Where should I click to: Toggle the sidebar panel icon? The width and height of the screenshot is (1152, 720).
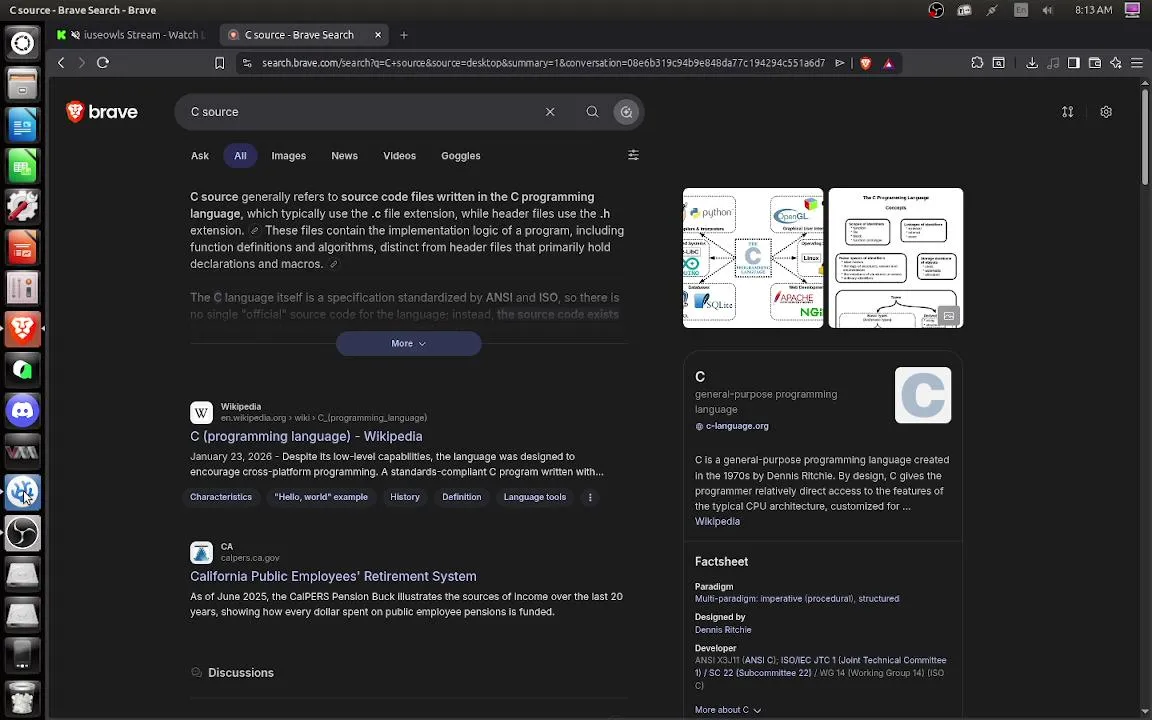(x=1073, y=63)
